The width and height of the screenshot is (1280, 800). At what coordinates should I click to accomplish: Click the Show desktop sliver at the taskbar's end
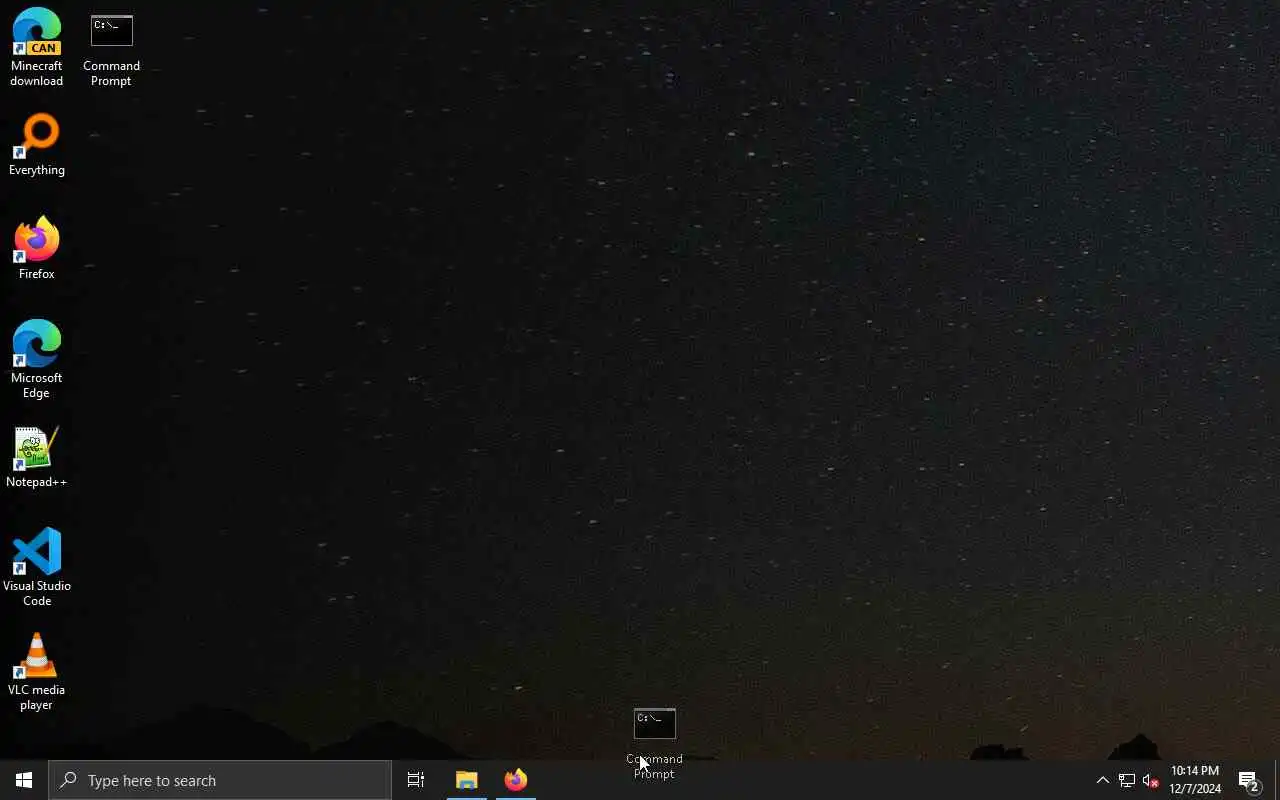(1277, 780)
